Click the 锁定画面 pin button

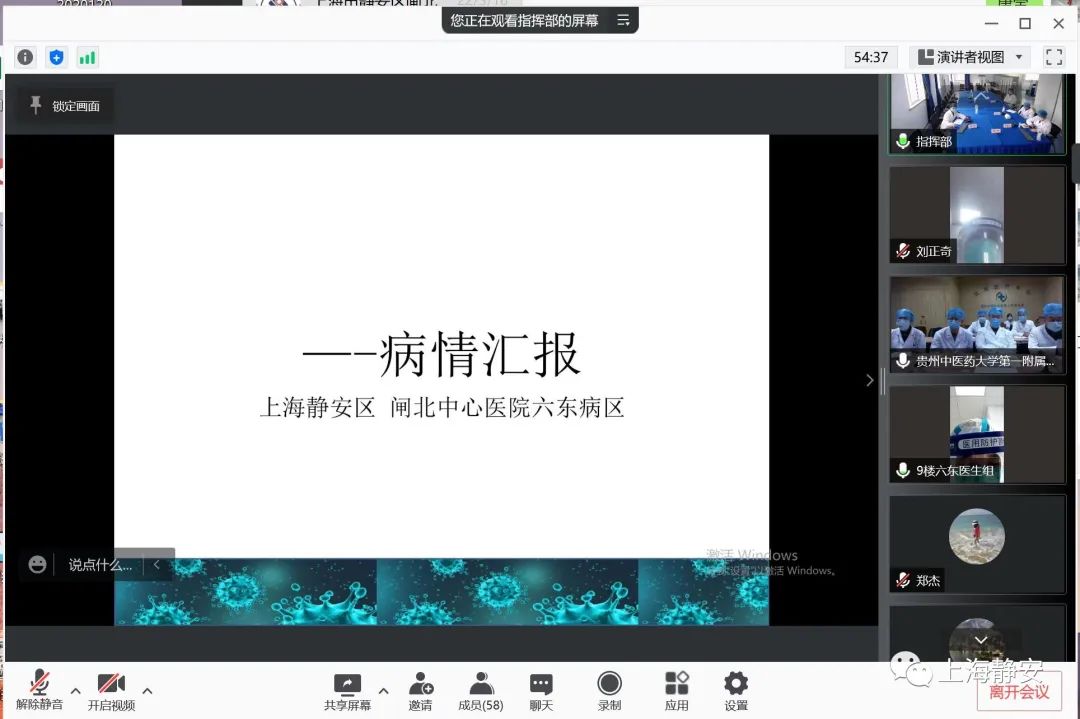click(66, 106)
